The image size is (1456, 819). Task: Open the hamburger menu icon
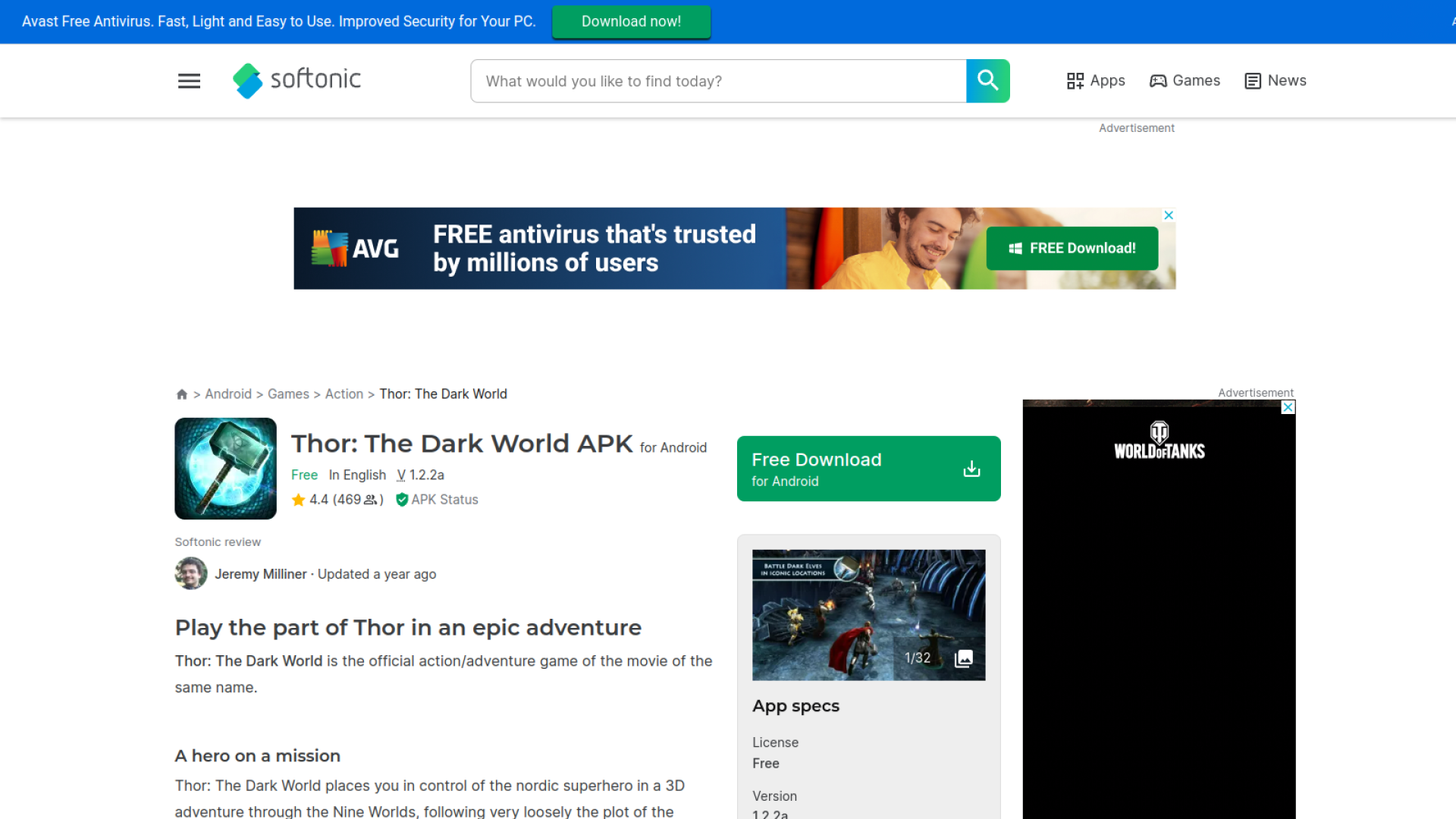coord(189,81)
